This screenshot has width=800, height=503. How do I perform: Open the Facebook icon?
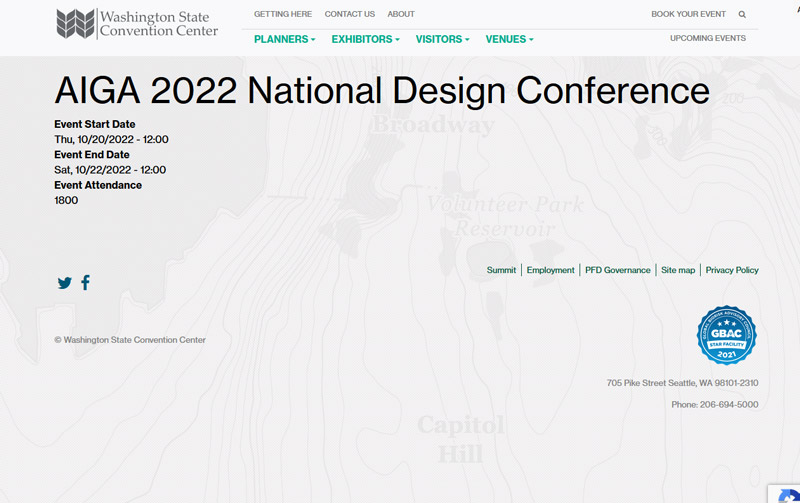86,282
